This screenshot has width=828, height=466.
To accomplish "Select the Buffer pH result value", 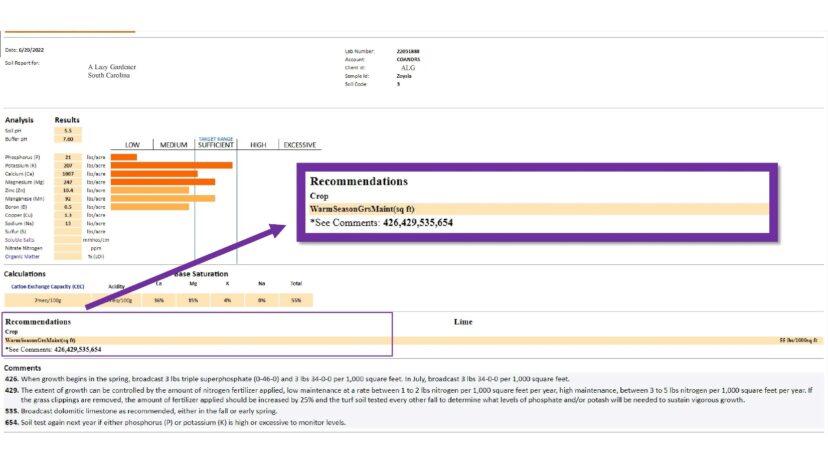I will tap(68, 139).
